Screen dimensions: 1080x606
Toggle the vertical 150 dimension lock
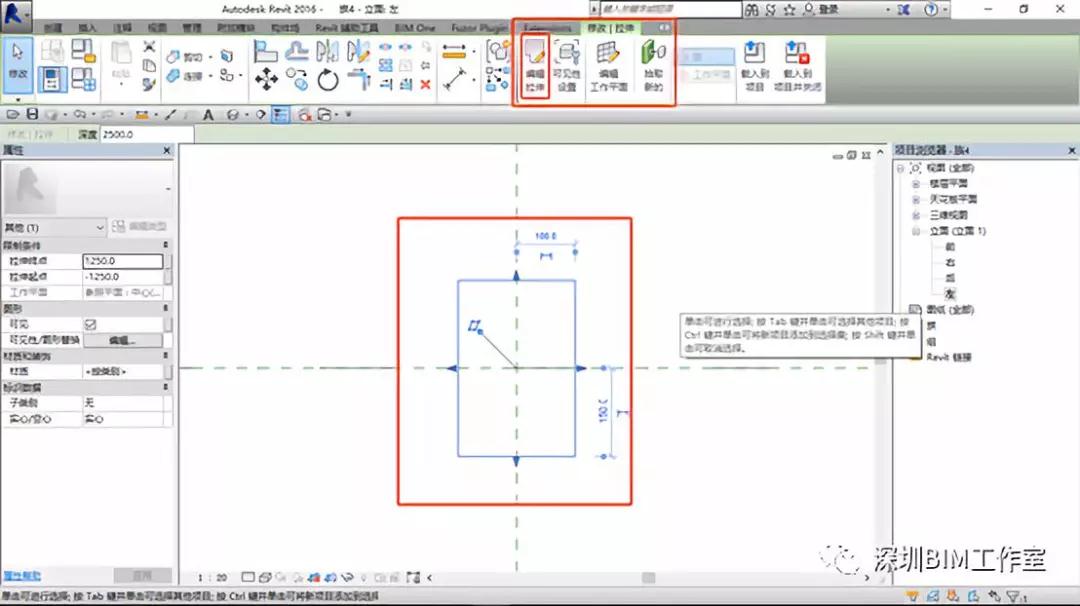[x=622, y=412]
